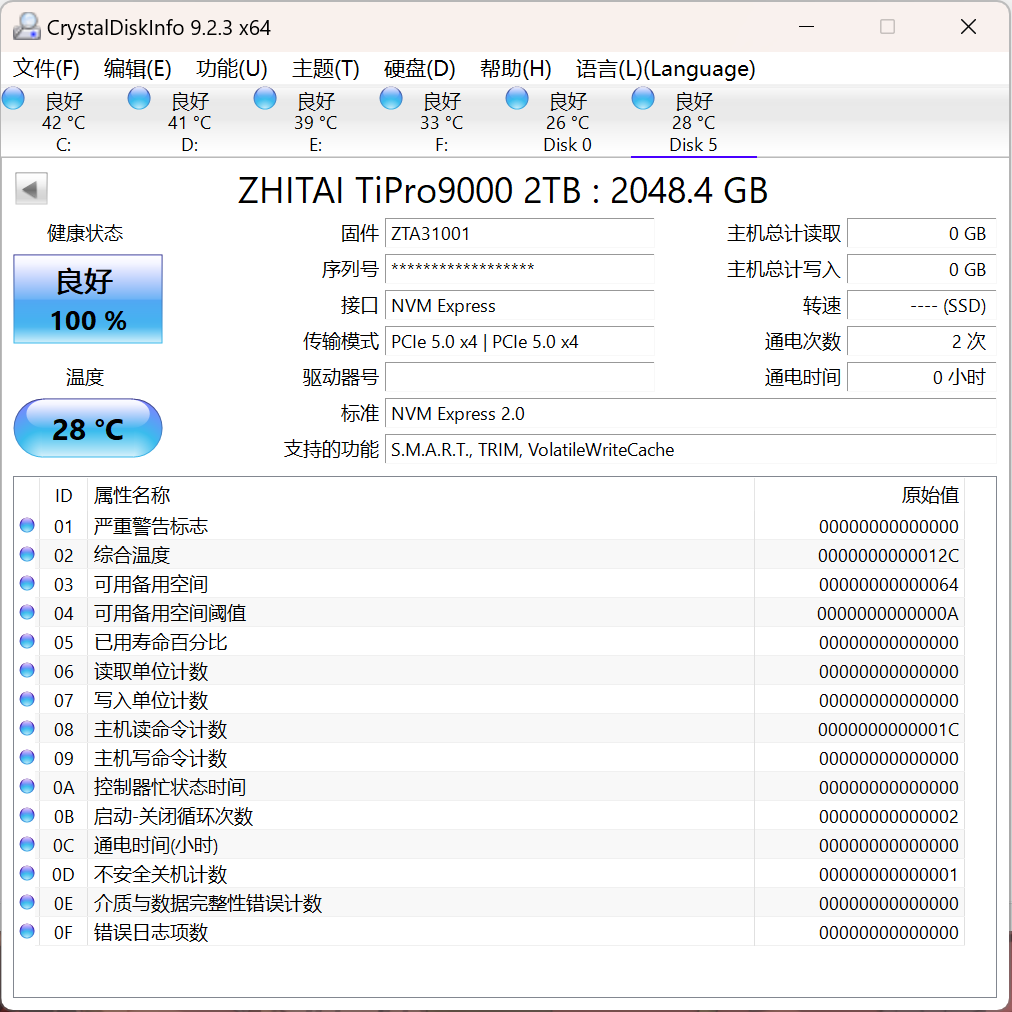1012x1012 pixels.
Task: Click the status dot above Disk 5 tab
Action: 642,98
